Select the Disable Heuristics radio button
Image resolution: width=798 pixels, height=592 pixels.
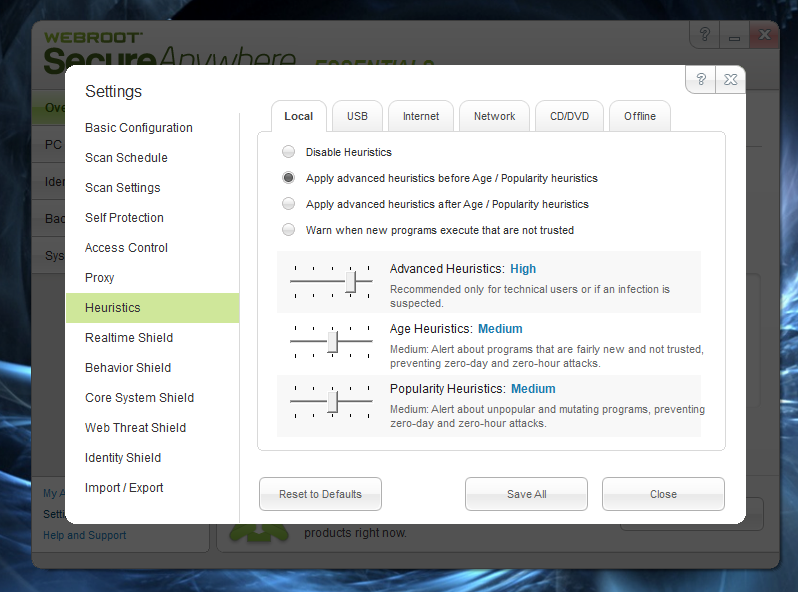tap(289, 152)
